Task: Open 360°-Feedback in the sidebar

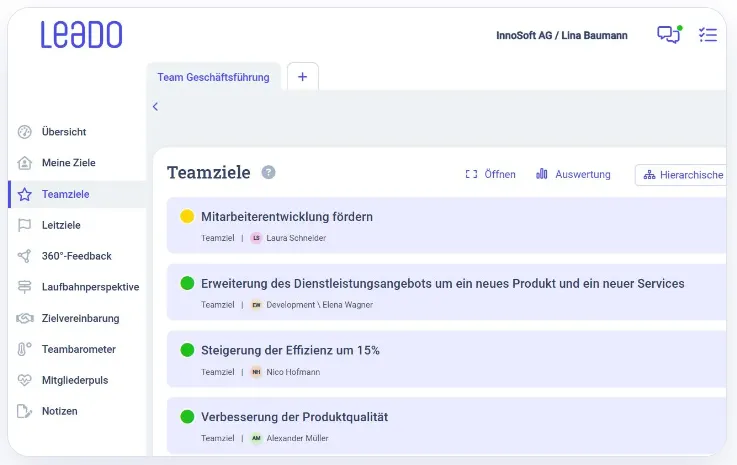Action: 77,256
